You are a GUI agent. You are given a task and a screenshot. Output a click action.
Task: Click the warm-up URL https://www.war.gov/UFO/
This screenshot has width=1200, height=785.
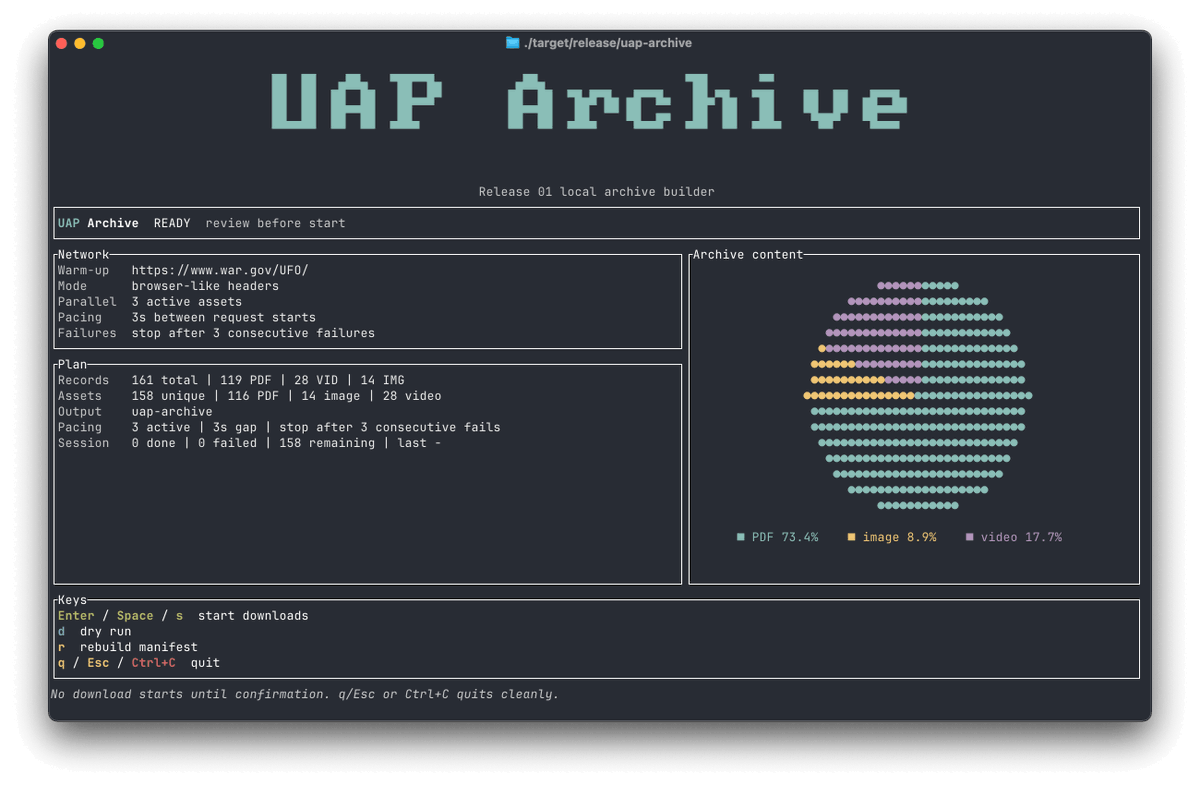click(x=220, y=270)
